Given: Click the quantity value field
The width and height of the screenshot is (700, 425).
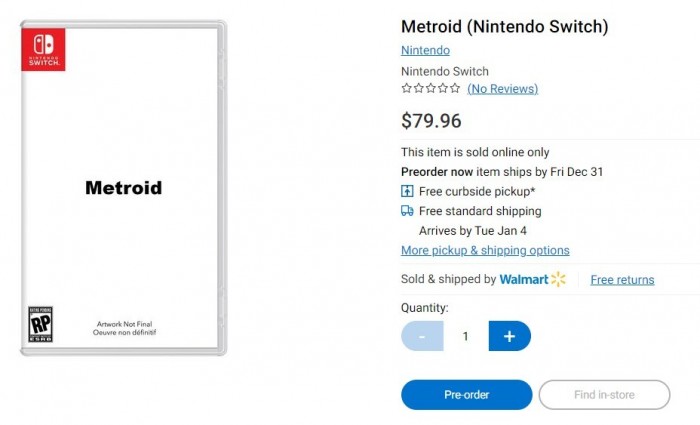Looking at the screenshot, I should (465, 336).
